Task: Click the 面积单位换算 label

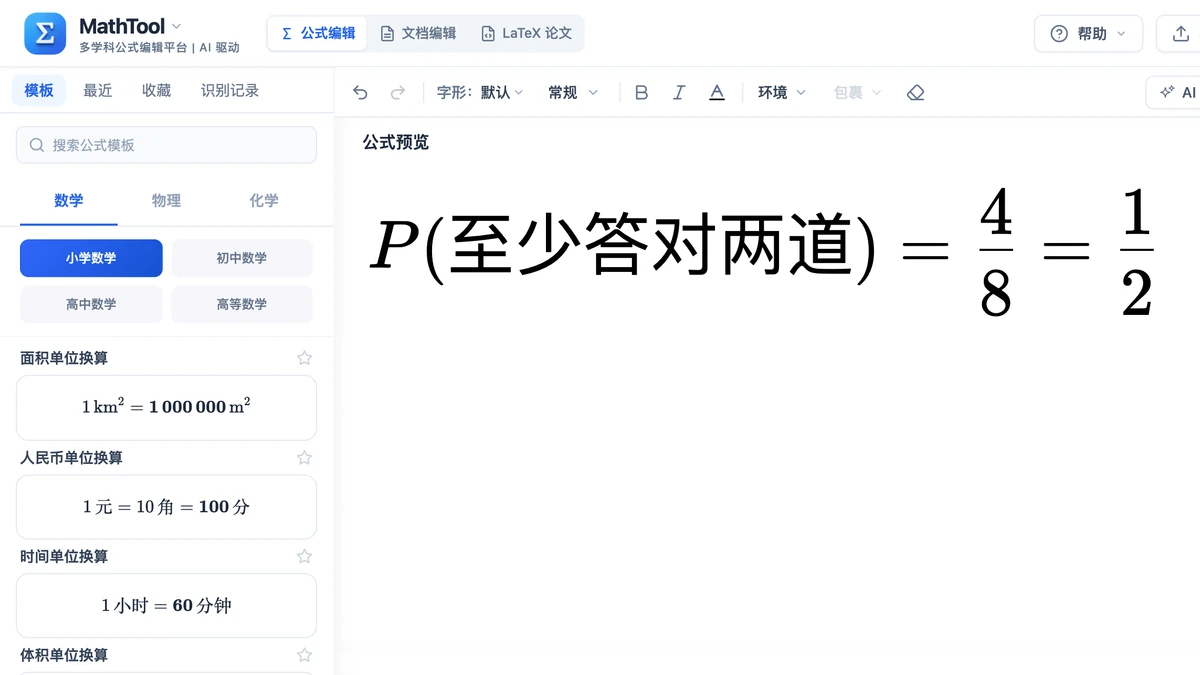Action: (x=64, y=358)
